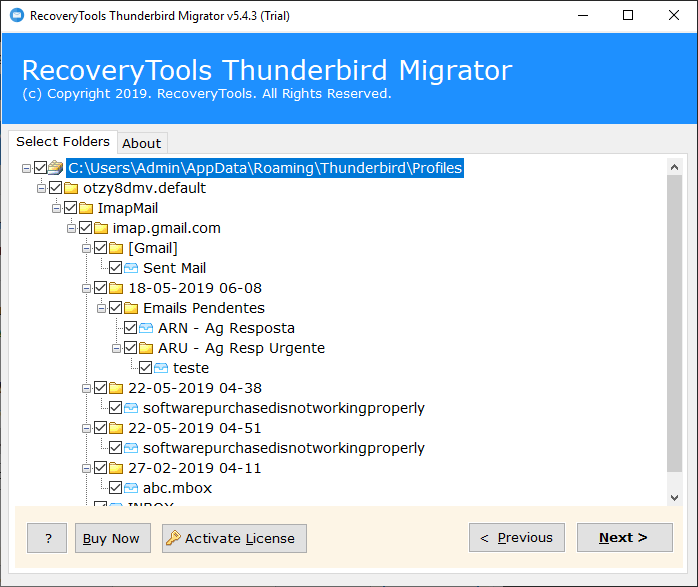Uncheck the abc.mbox checkbox
Screen dimensions: 698x587
tap(116, 488)
